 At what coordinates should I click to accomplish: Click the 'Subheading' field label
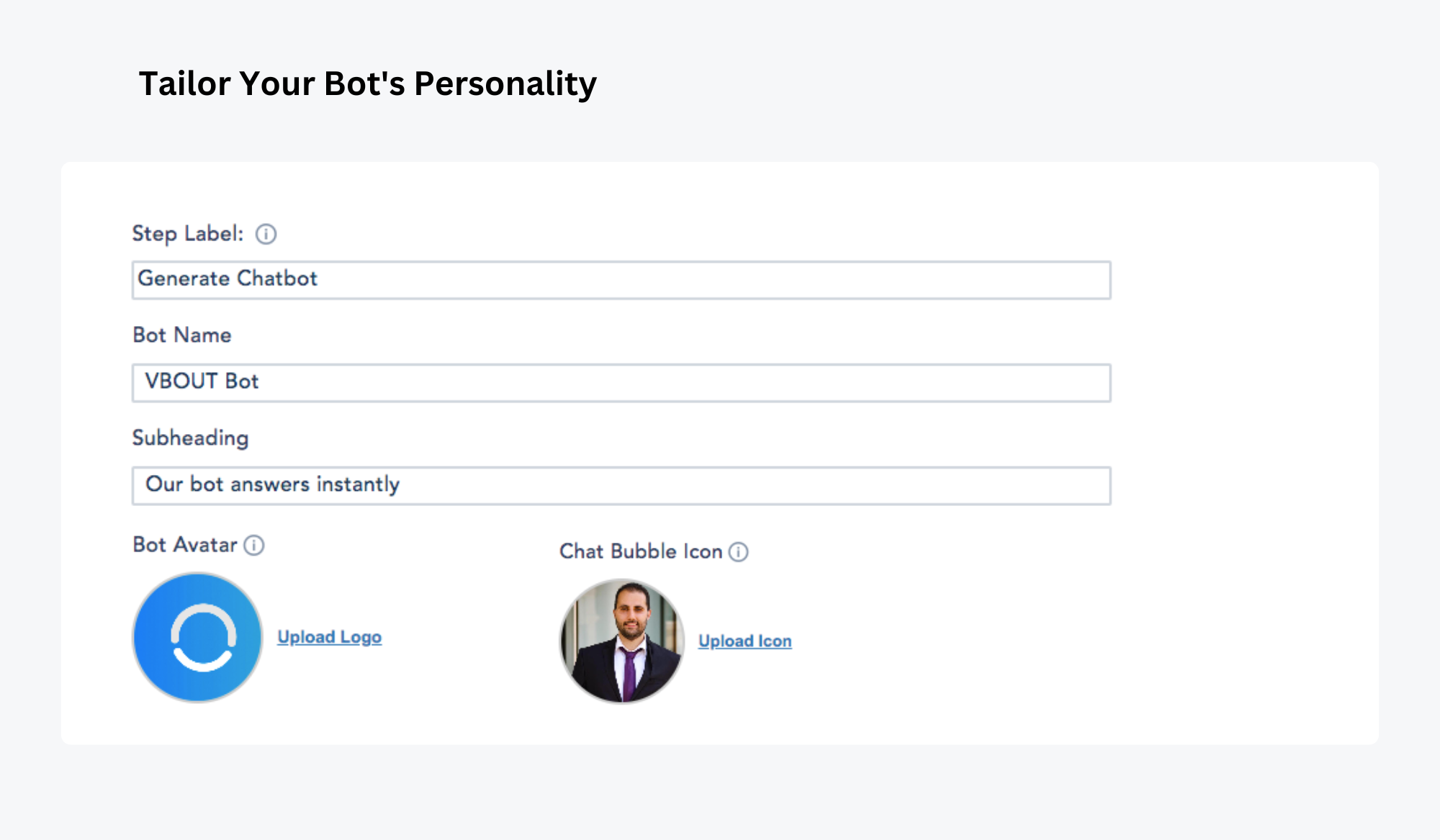190,438
